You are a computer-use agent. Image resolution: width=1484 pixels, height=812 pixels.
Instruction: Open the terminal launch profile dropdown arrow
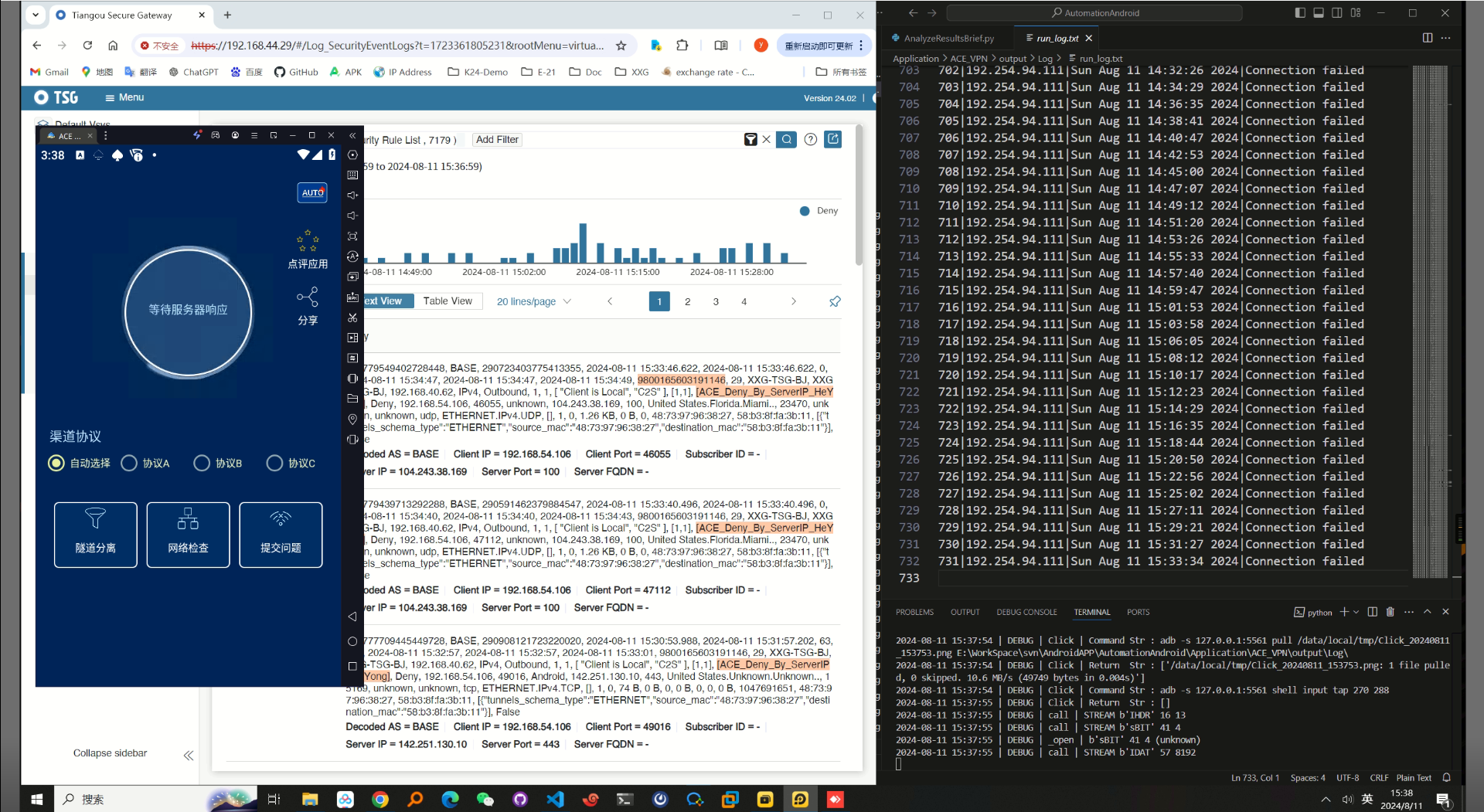tap(1356, 612)
